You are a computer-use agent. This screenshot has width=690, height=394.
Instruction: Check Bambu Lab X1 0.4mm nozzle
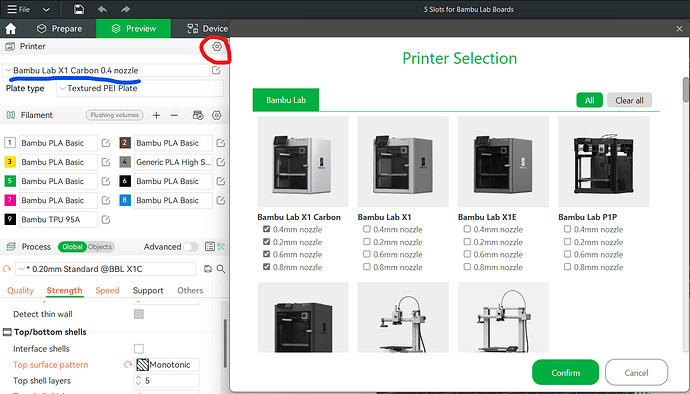pyautogui.click(x=367, y=229)
